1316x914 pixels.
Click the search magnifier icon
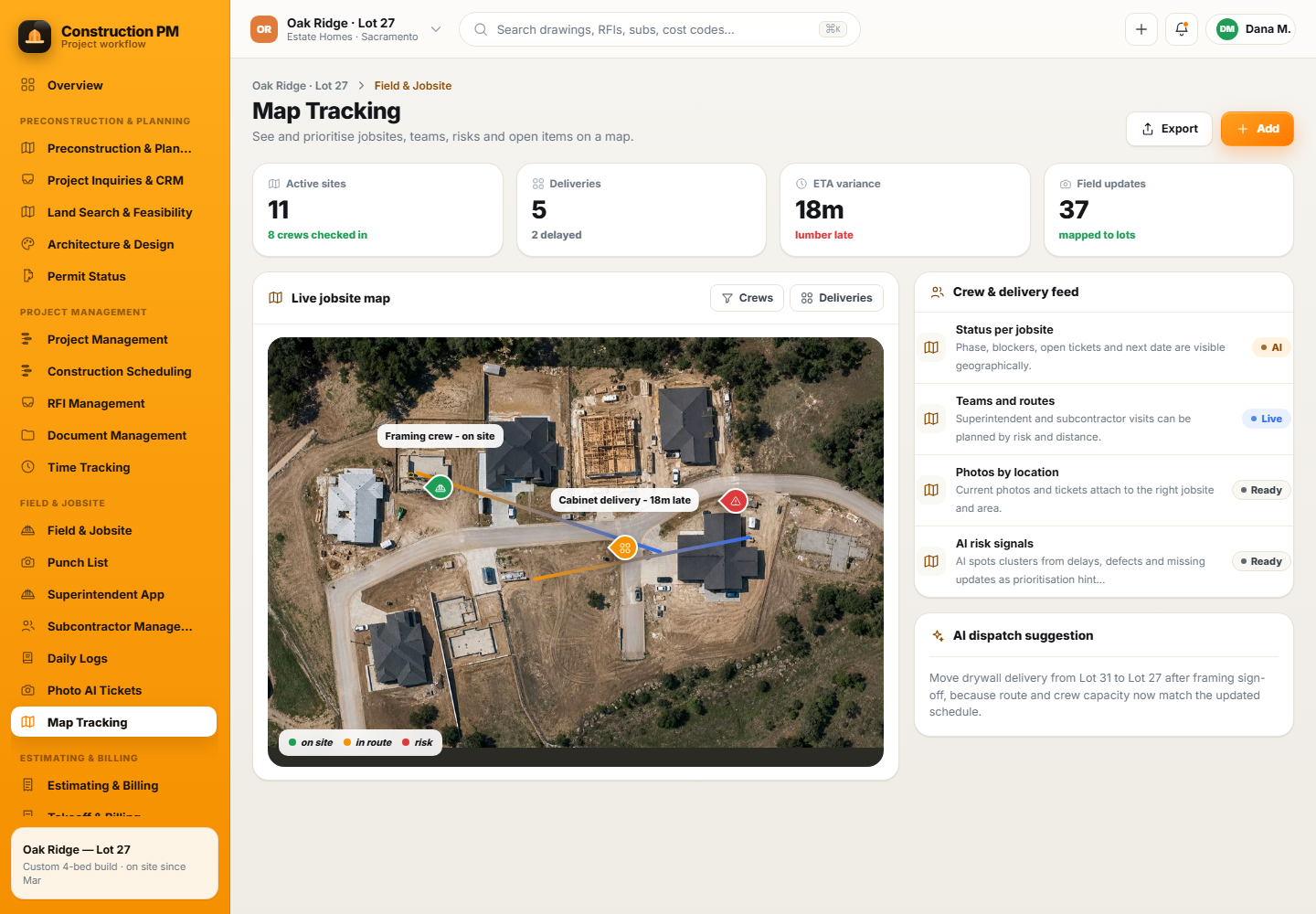(481, 29)
